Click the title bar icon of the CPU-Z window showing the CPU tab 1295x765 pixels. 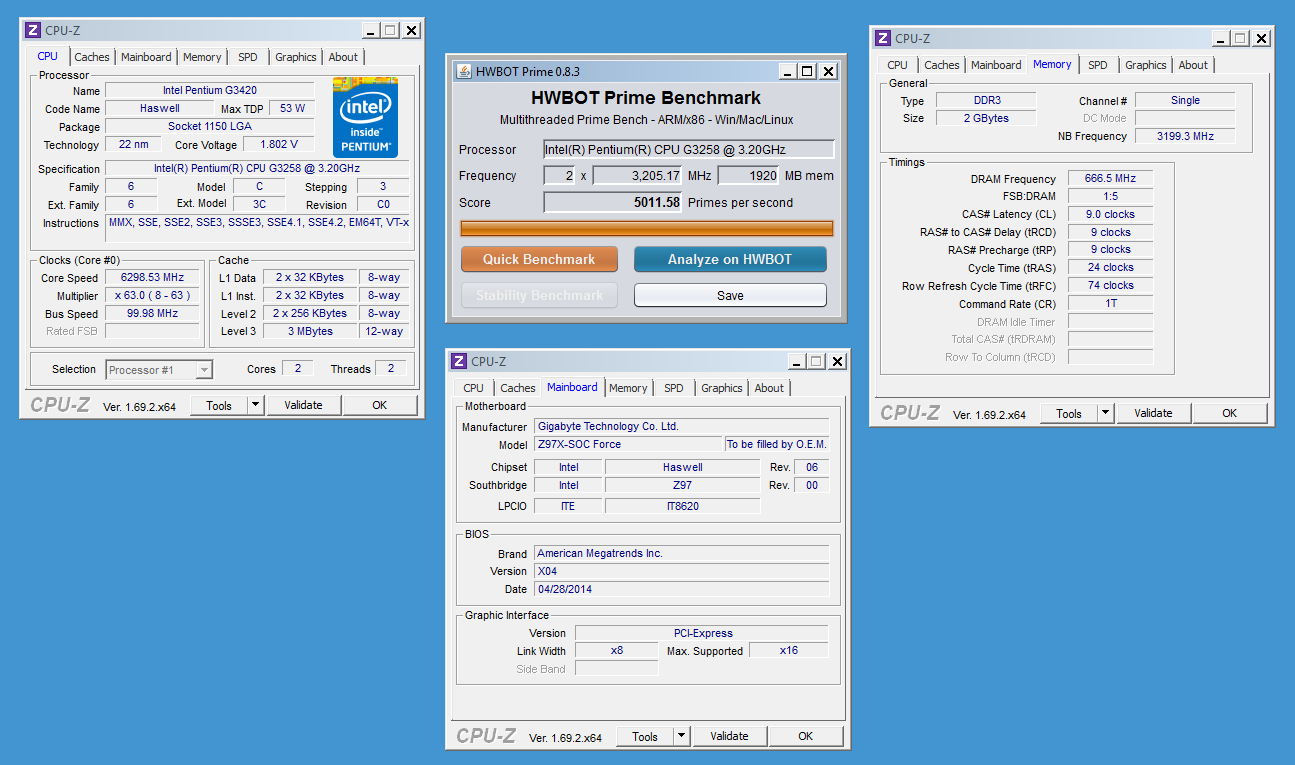pos(33,30)
